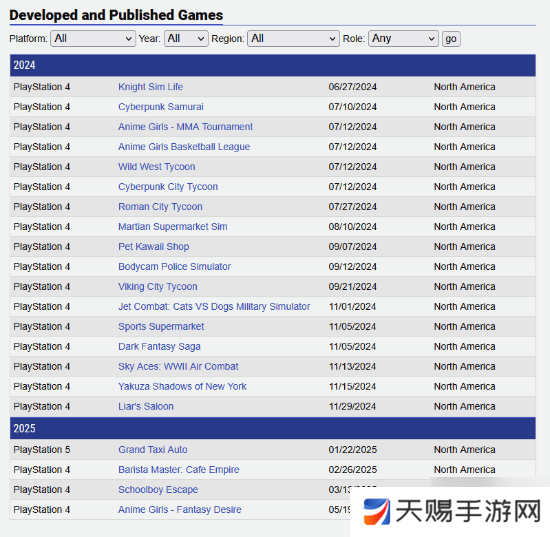Click the date 01/22/2025
This screenshot has width=550, height=537.
pos(353,450)
